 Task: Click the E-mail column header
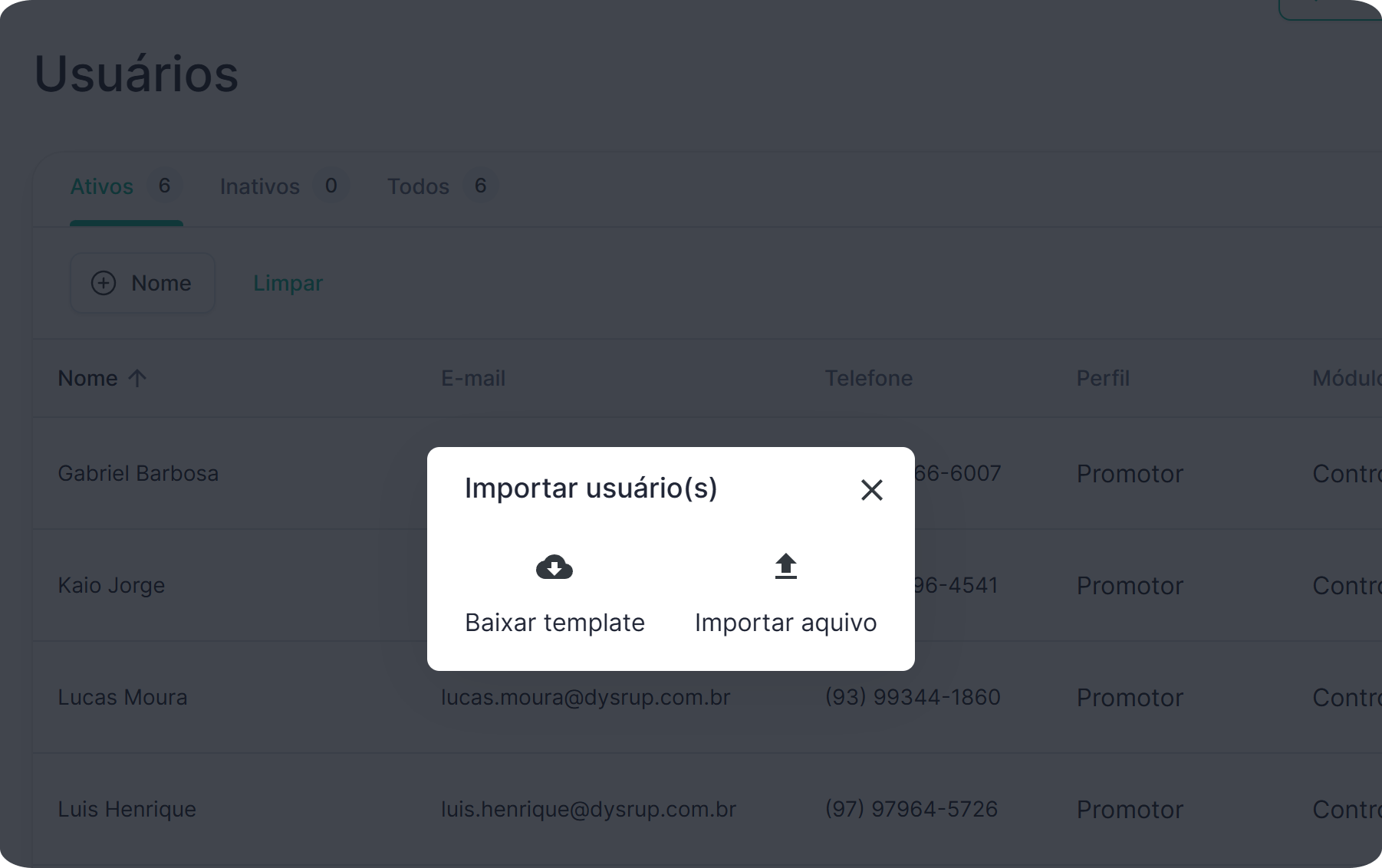coord(473,378)
